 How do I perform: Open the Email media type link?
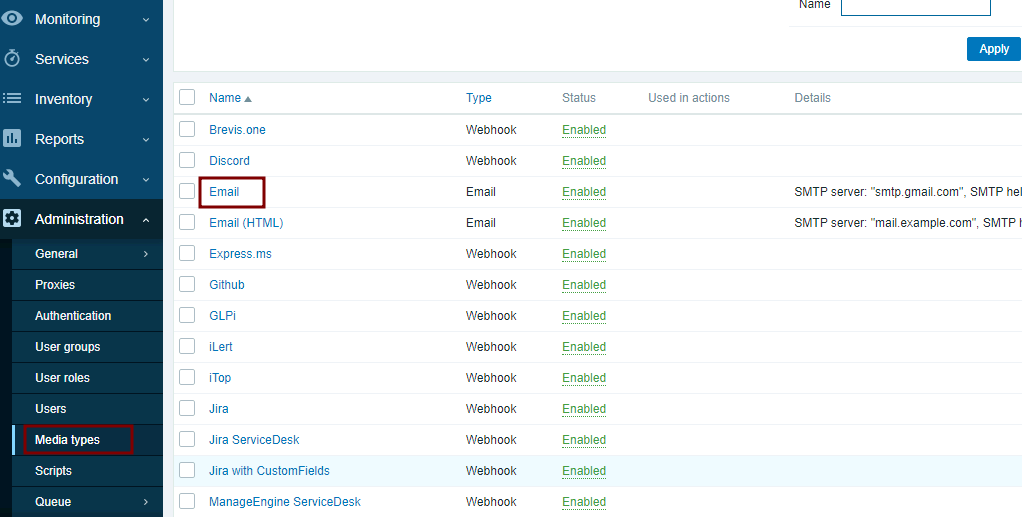click(224, 192)
